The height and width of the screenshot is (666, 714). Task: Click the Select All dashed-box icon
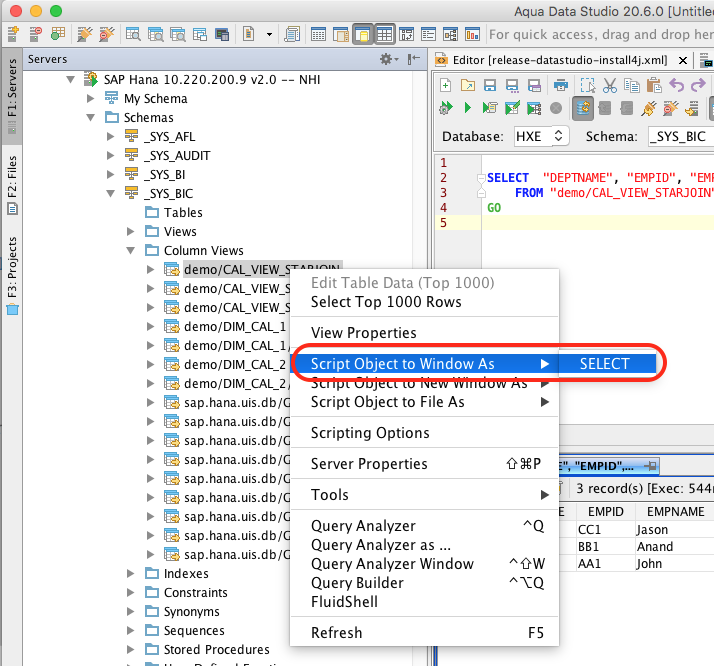[587, 85]
